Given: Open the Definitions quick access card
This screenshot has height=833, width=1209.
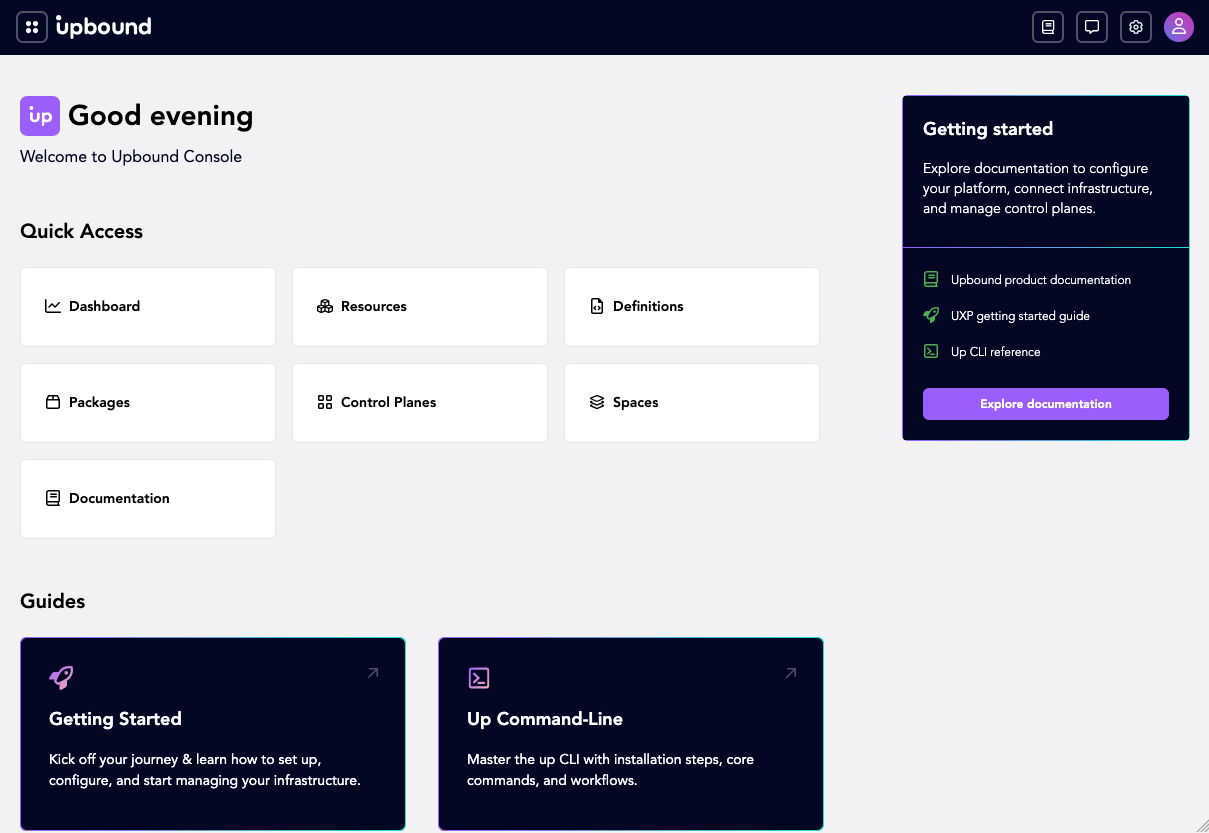Looking at the screenshot, I should (x=692, y=307).
